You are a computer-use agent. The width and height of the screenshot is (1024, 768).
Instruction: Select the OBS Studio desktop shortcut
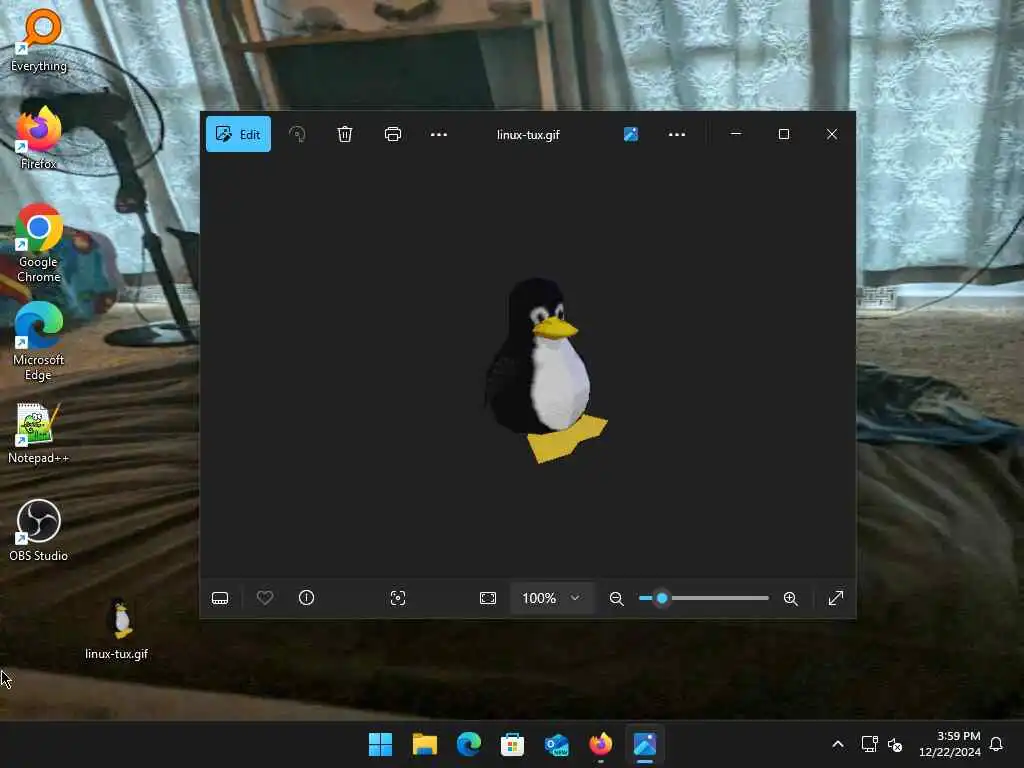click(x=39, y=530)
